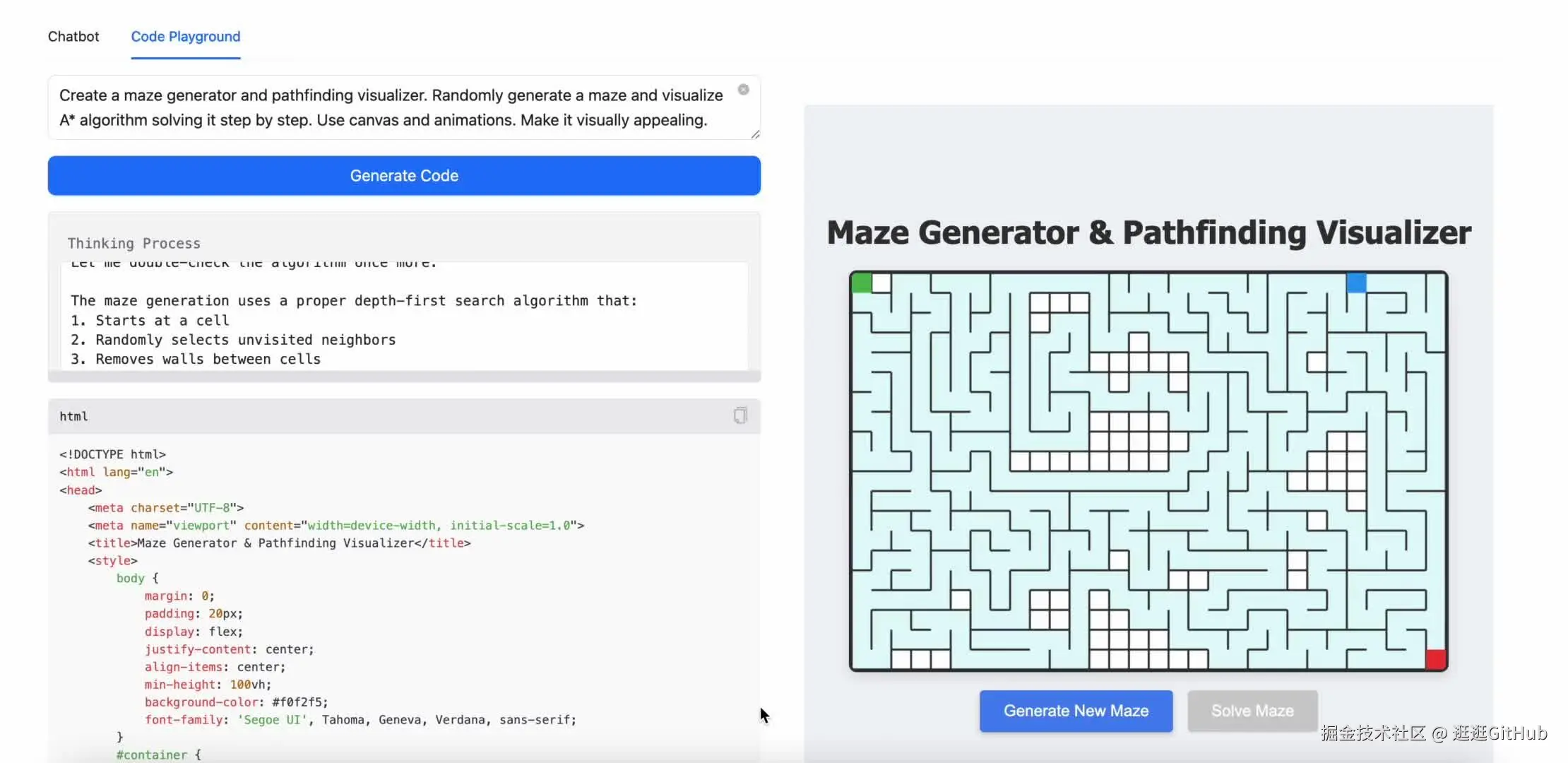This screenshot has height=763, width=1568.
Task: Click the red end cell in the maze
Action: (x=1435, y=659)
